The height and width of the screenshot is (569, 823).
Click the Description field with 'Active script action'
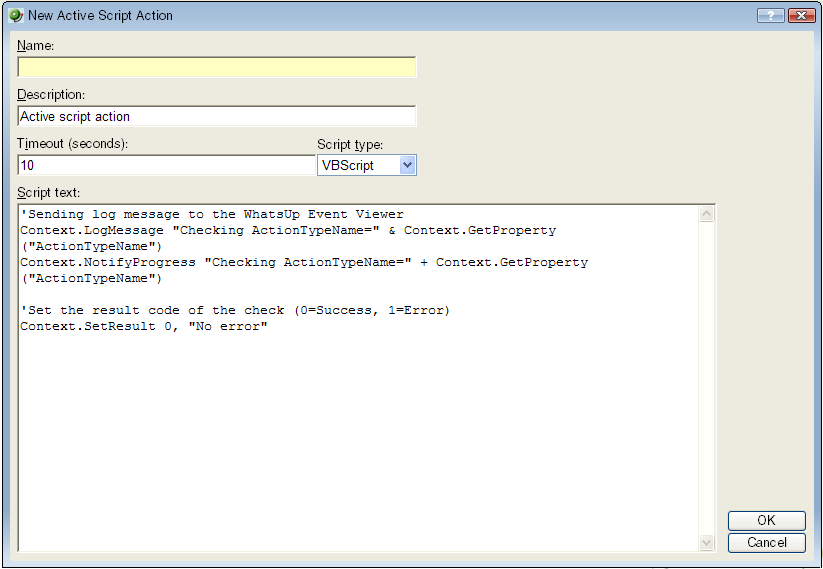click(x=216, y=117)
